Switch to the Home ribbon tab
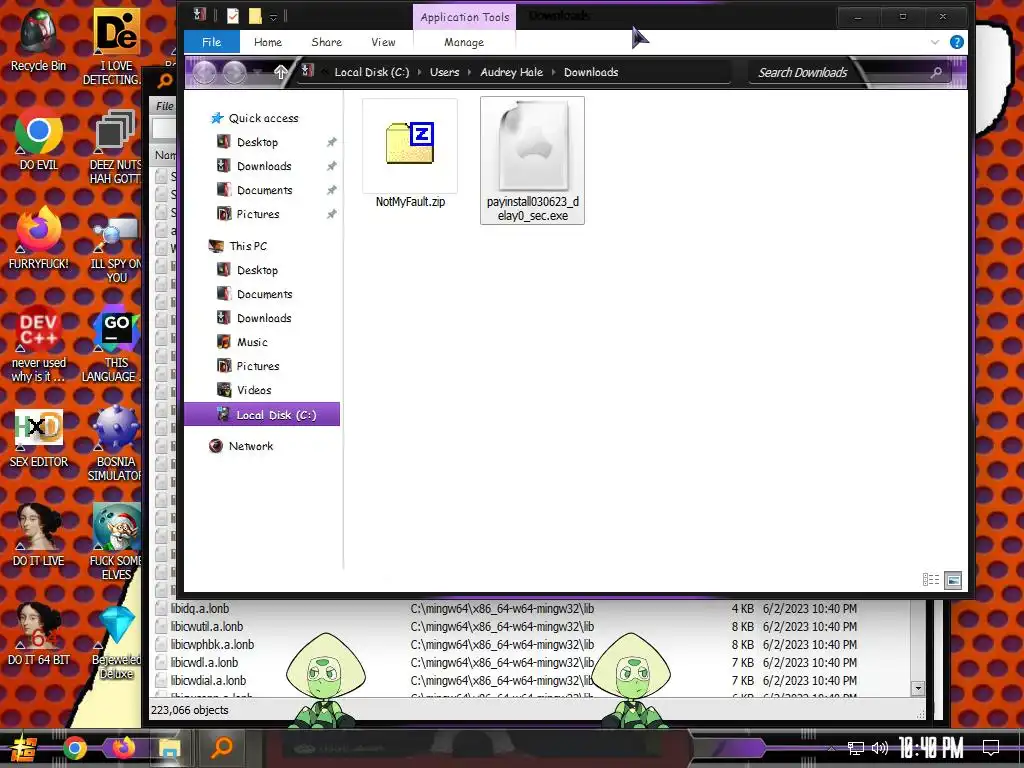 (268, 42)
